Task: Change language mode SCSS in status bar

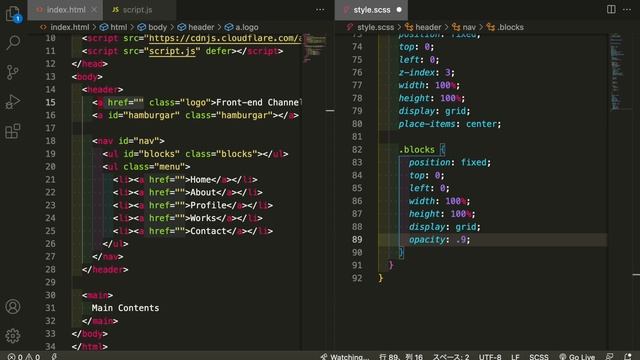Action: tap(539, 356)
